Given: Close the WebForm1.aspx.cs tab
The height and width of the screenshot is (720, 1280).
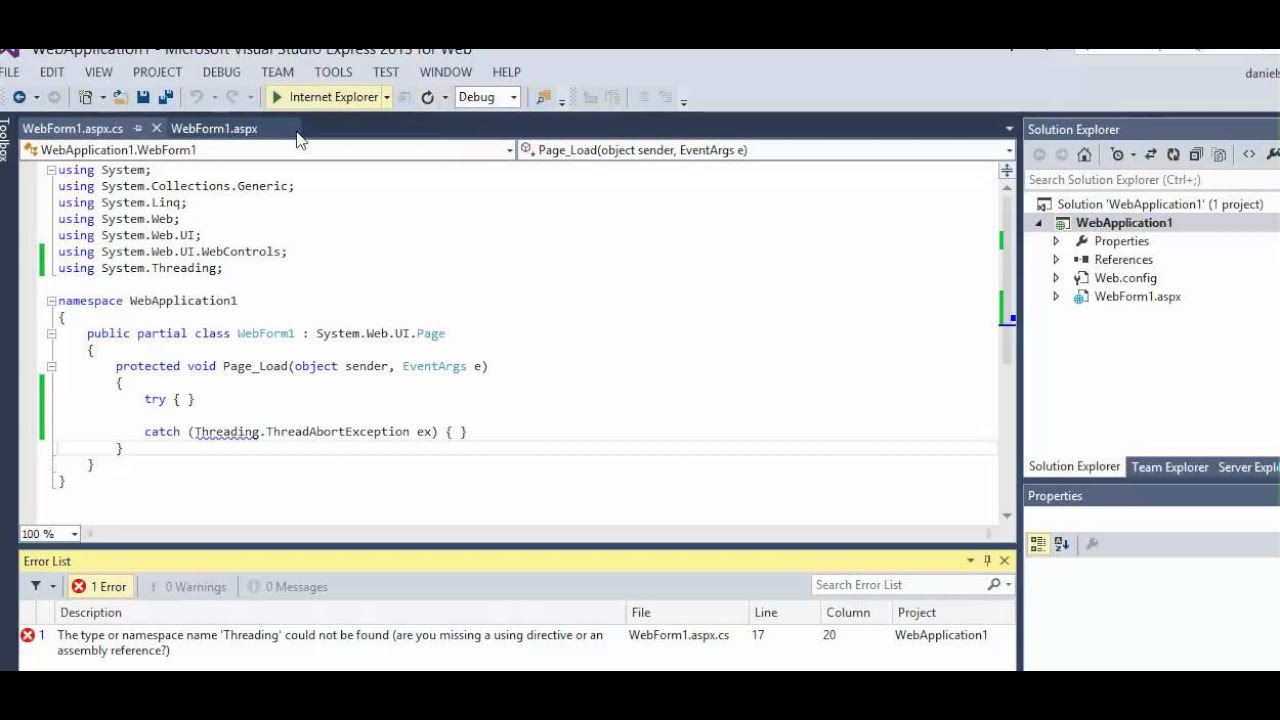Looking at the screenshot, I should [x=156, y=128].
